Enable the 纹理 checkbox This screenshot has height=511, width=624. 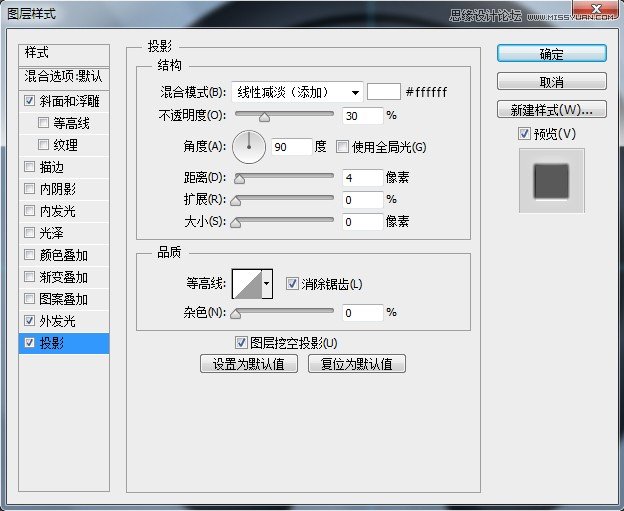tap(43, 144)
